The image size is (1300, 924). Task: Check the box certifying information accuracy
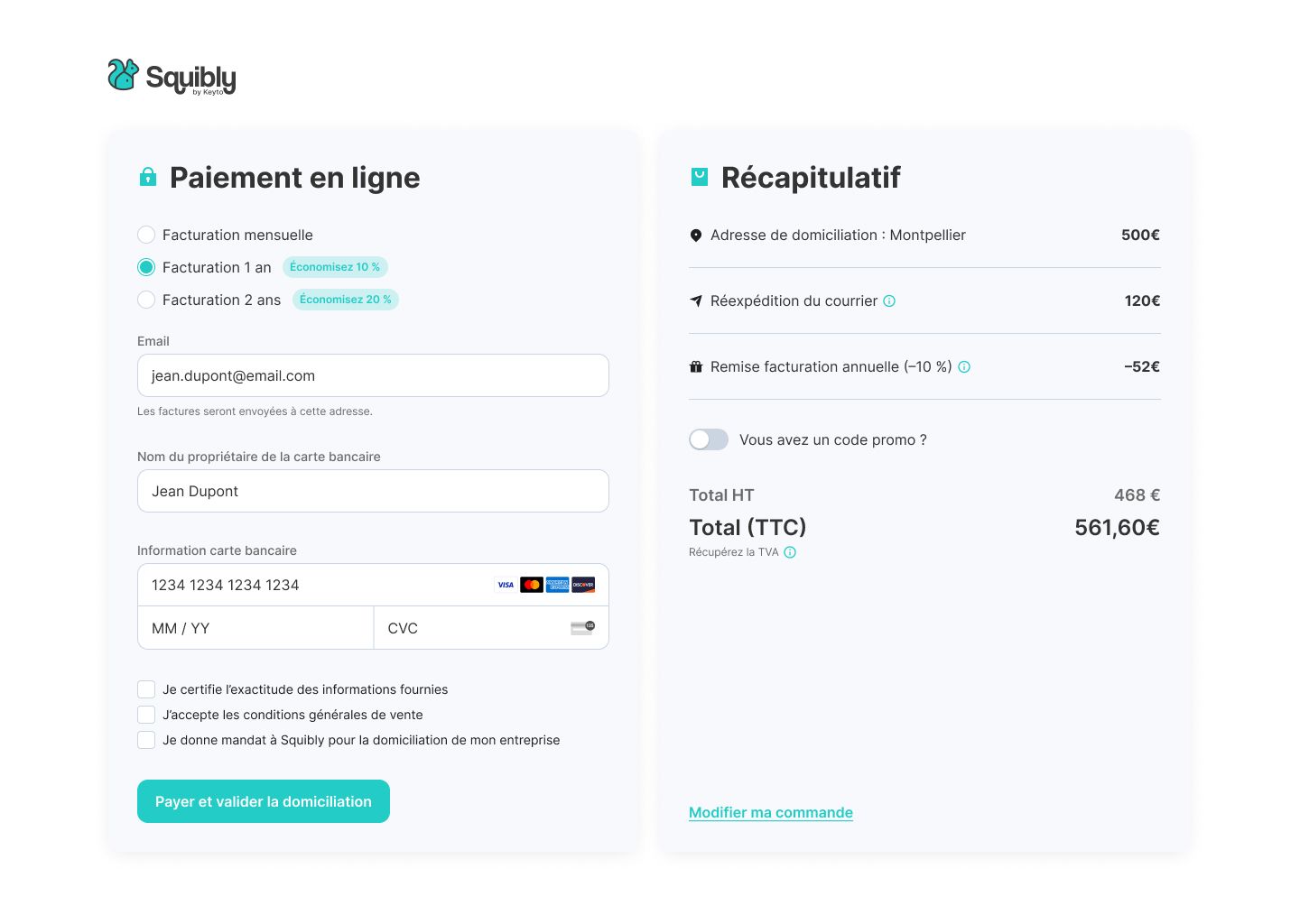point(146,689)
